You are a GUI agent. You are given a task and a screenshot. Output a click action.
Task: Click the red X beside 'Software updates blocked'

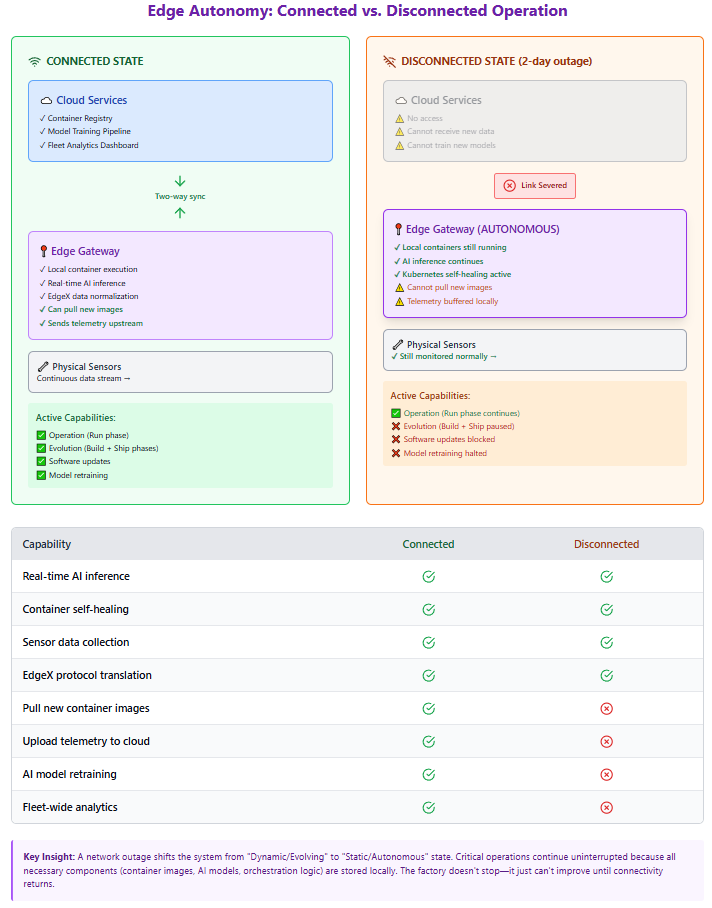pyautogui.click(x=396, y=440)
